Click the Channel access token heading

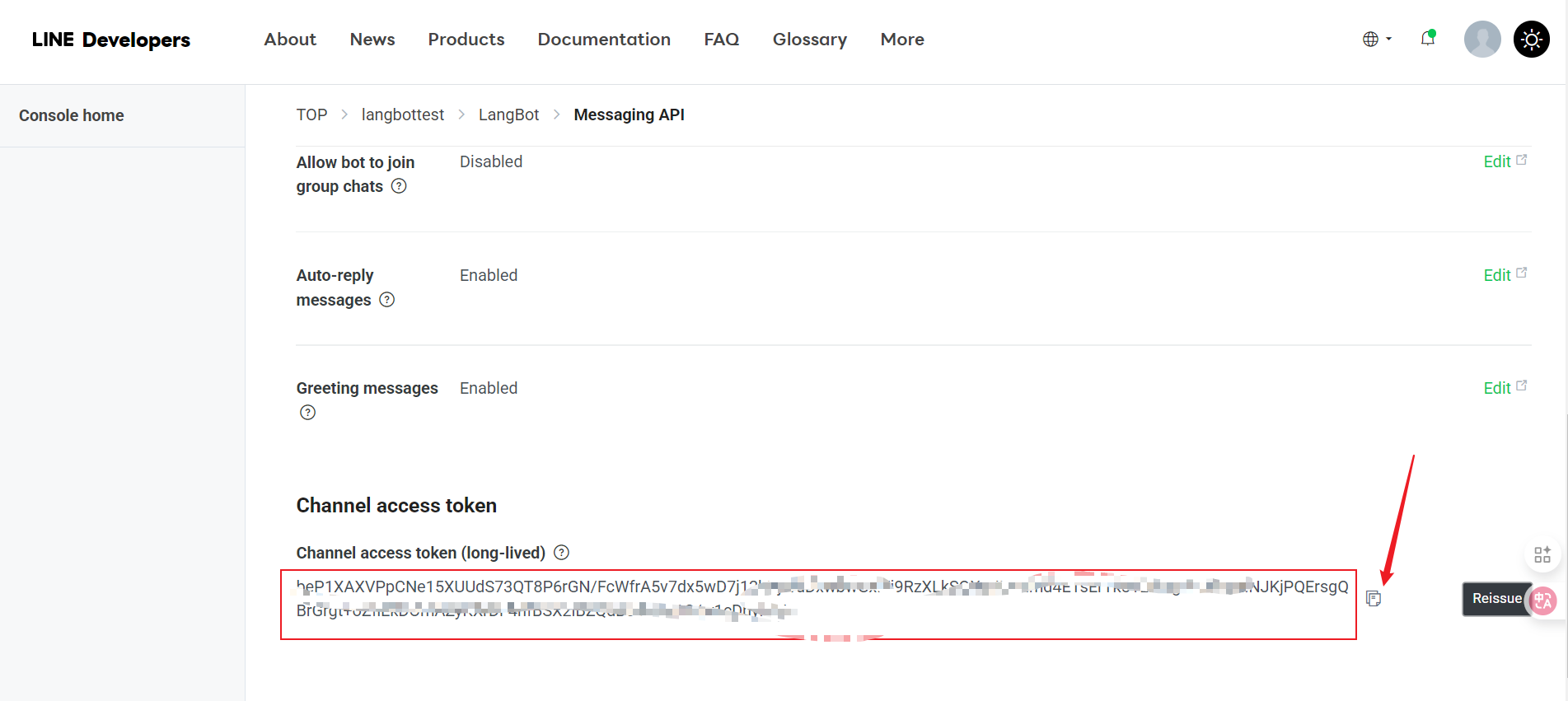(396, 505)
